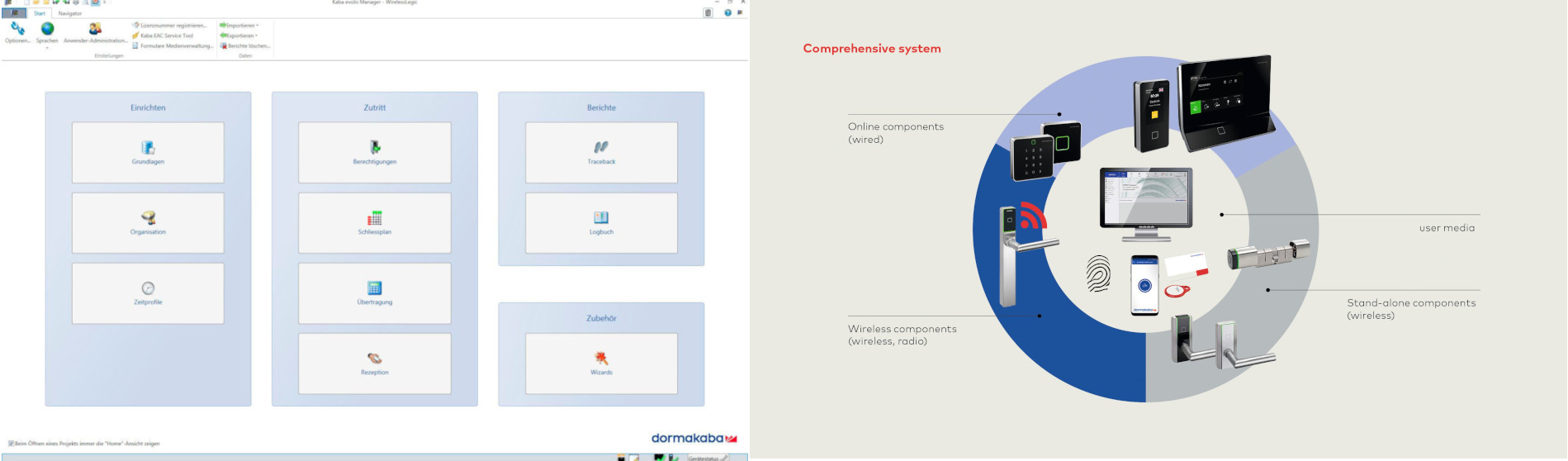Open the Logbuch tile
The image size is (1568, 461).
click(601, 222)
